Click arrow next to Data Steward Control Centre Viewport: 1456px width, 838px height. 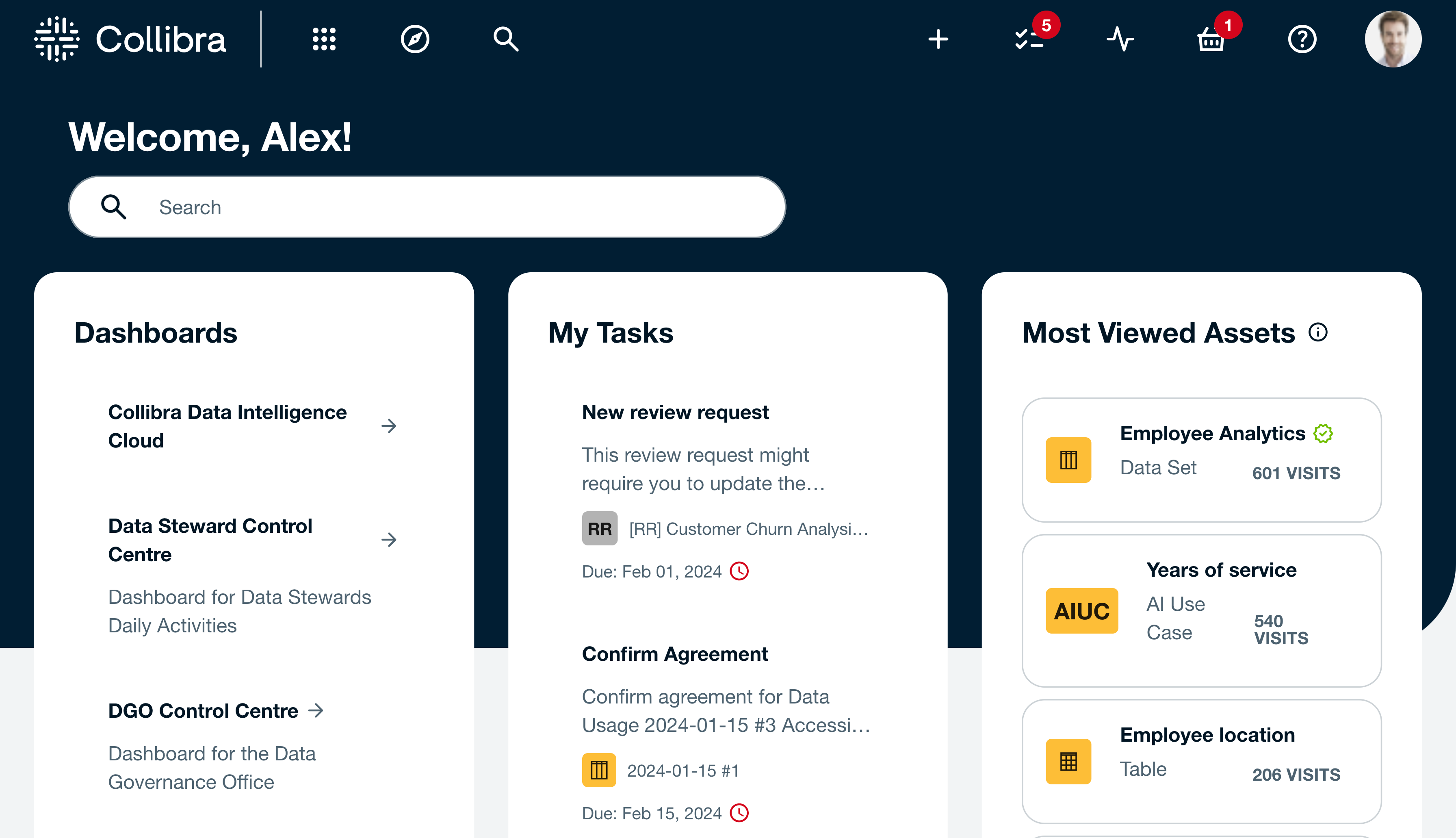(389, 539)
